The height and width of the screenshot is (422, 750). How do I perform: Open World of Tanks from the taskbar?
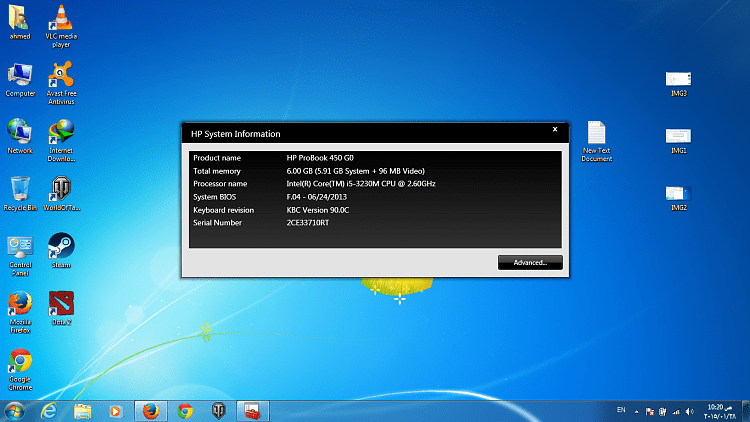[x=219, y=411]
